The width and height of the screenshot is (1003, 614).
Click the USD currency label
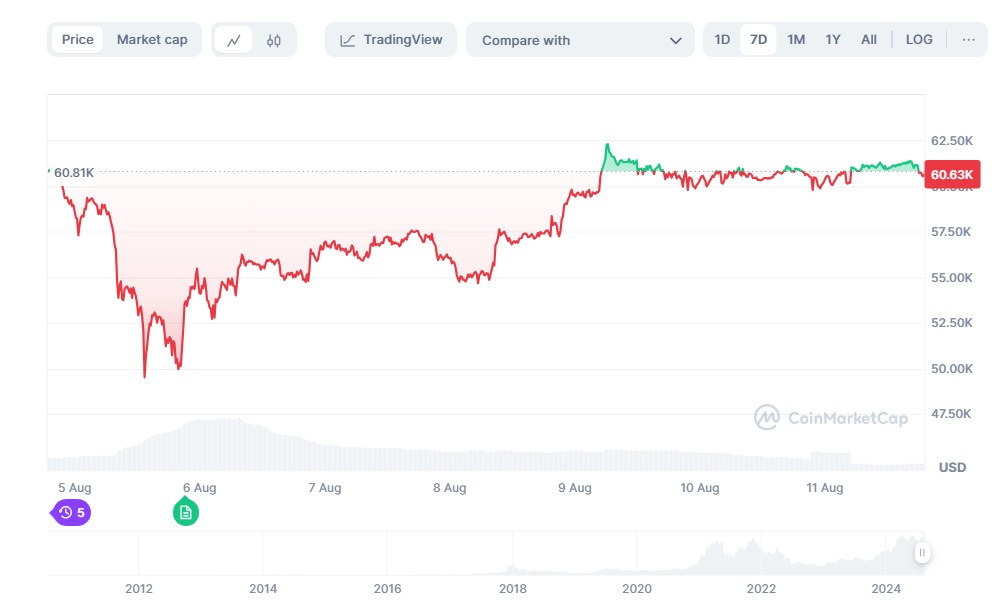pos(952,468)
